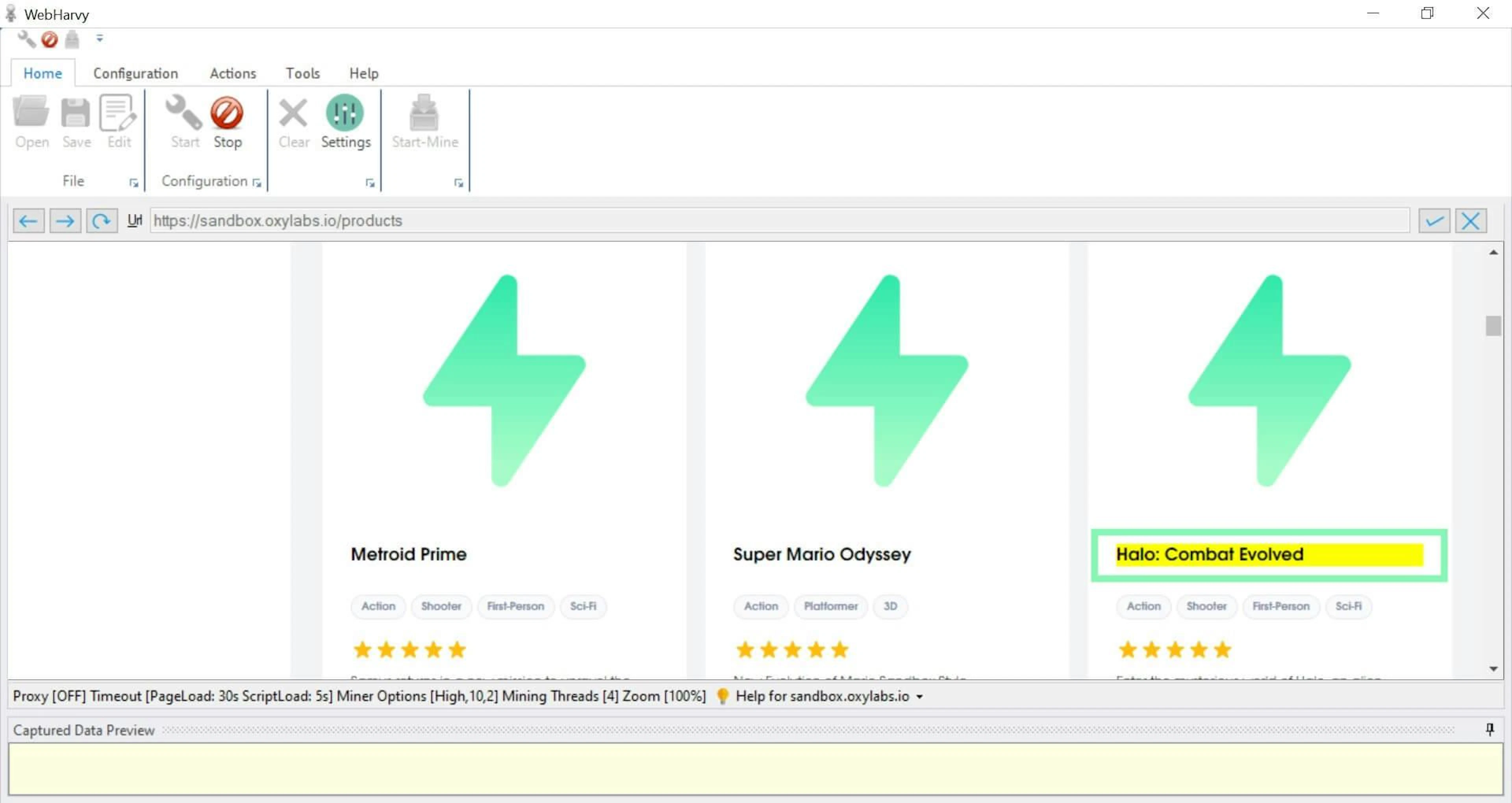Click the star rating under Metroid Prime

tap(409, 650)
